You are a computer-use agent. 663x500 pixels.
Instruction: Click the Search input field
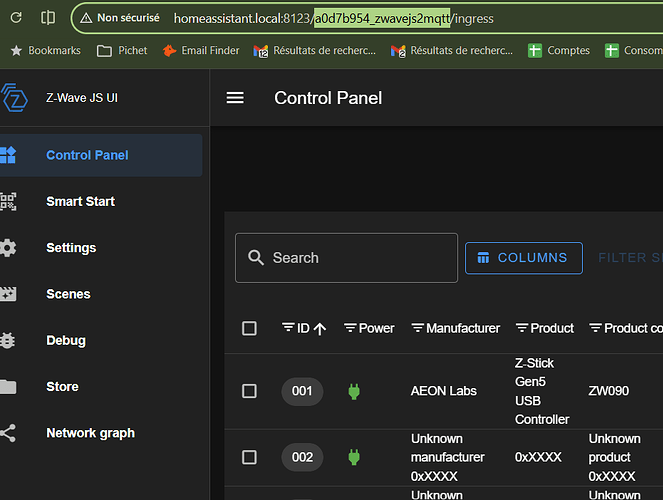[x=357, y=258]
